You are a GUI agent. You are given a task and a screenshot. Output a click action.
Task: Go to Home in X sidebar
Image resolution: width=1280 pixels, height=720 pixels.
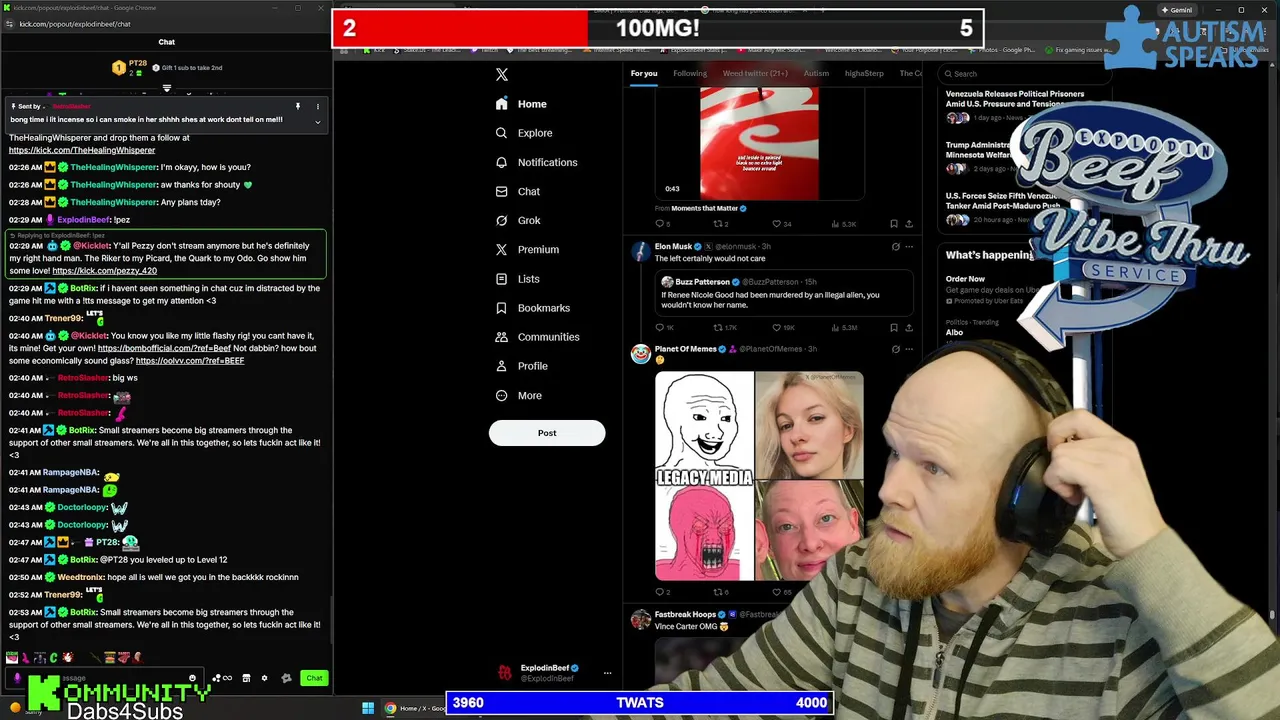click(521, 104)
